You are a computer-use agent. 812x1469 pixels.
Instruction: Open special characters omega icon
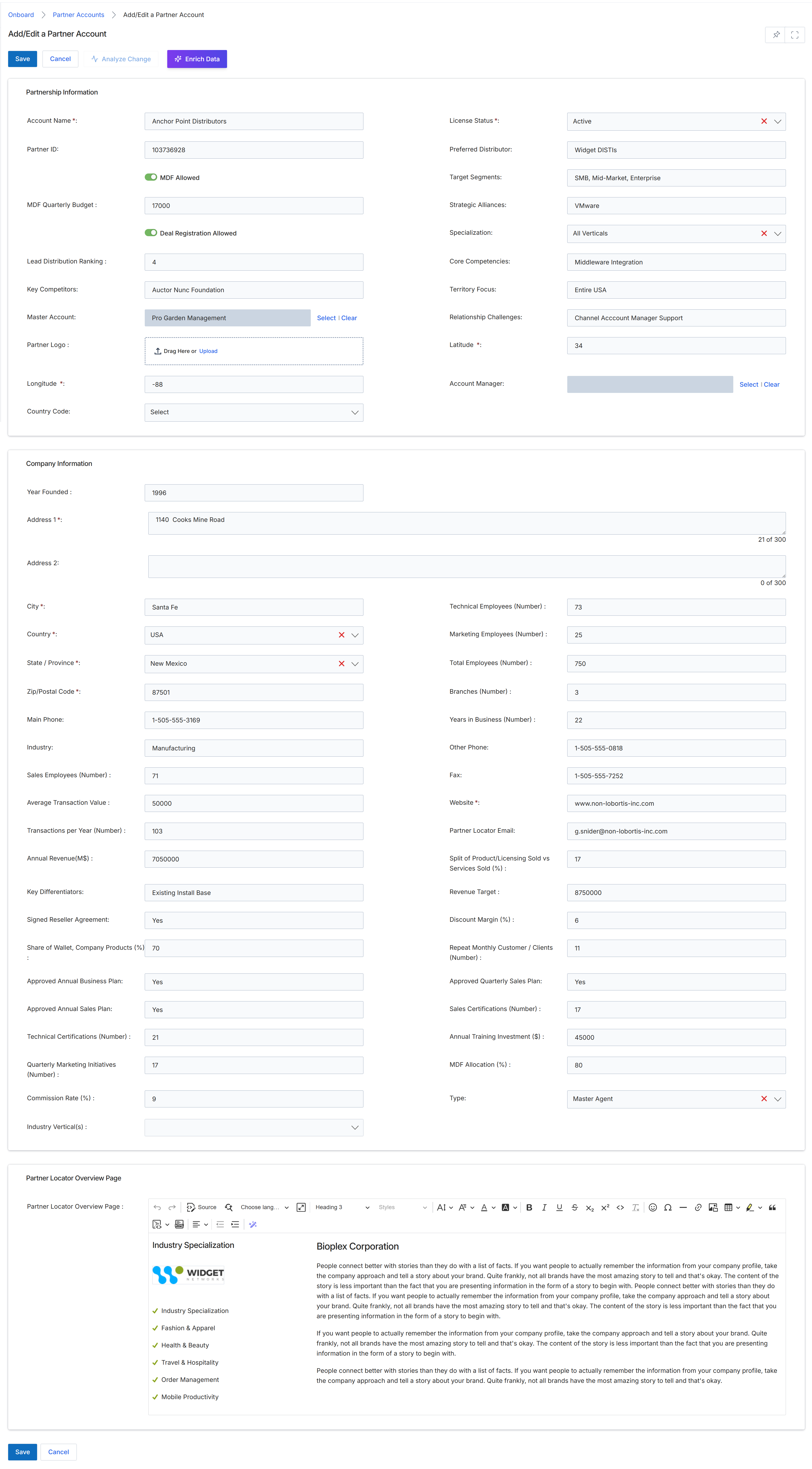click(668, 1207)
